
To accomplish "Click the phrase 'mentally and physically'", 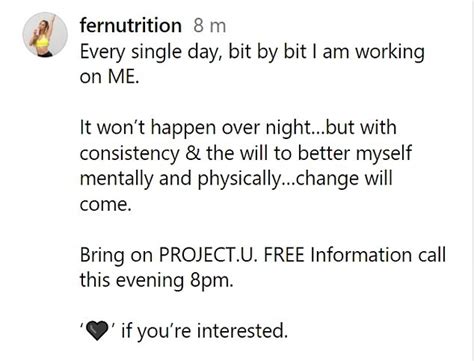I will click(180, 179).
